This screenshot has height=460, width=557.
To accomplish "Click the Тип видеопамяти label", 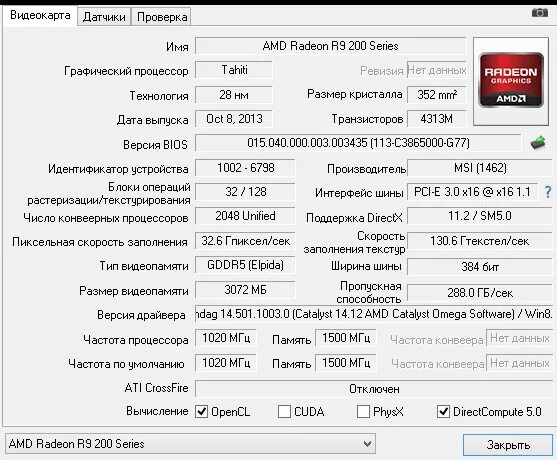I will pos(144,266).
